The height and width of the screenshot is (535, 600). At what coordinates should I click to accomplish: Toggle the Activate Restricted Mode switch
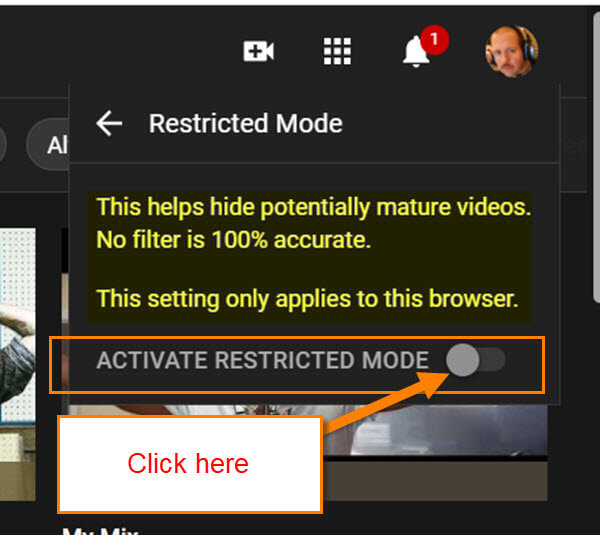click(476, 360)
